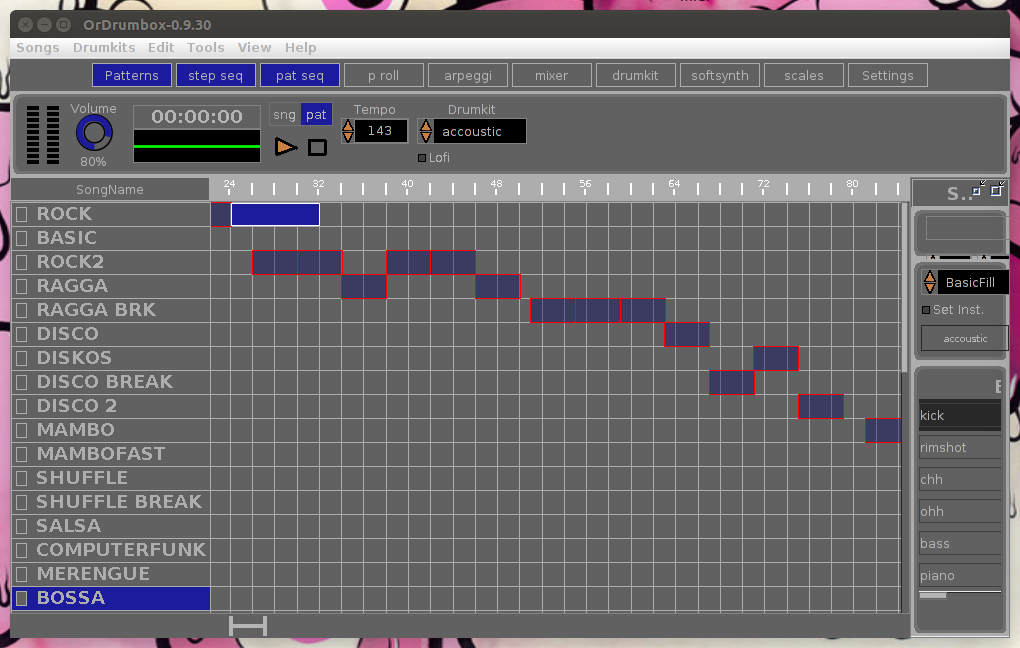The height and width of the screenshot is (648, 1020).
Task: Tick the checkbox beside ROCK pattern
Action: [x=21, y=214]
